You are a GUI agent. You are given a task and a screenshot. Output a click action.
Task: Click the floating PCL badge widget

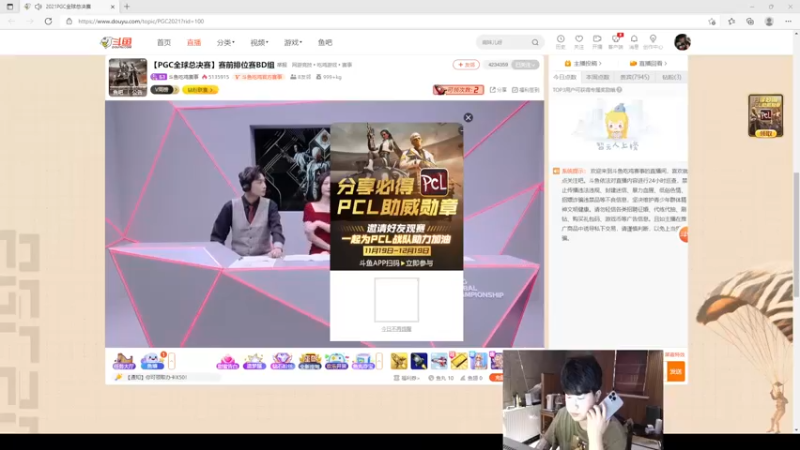(765, 116)
